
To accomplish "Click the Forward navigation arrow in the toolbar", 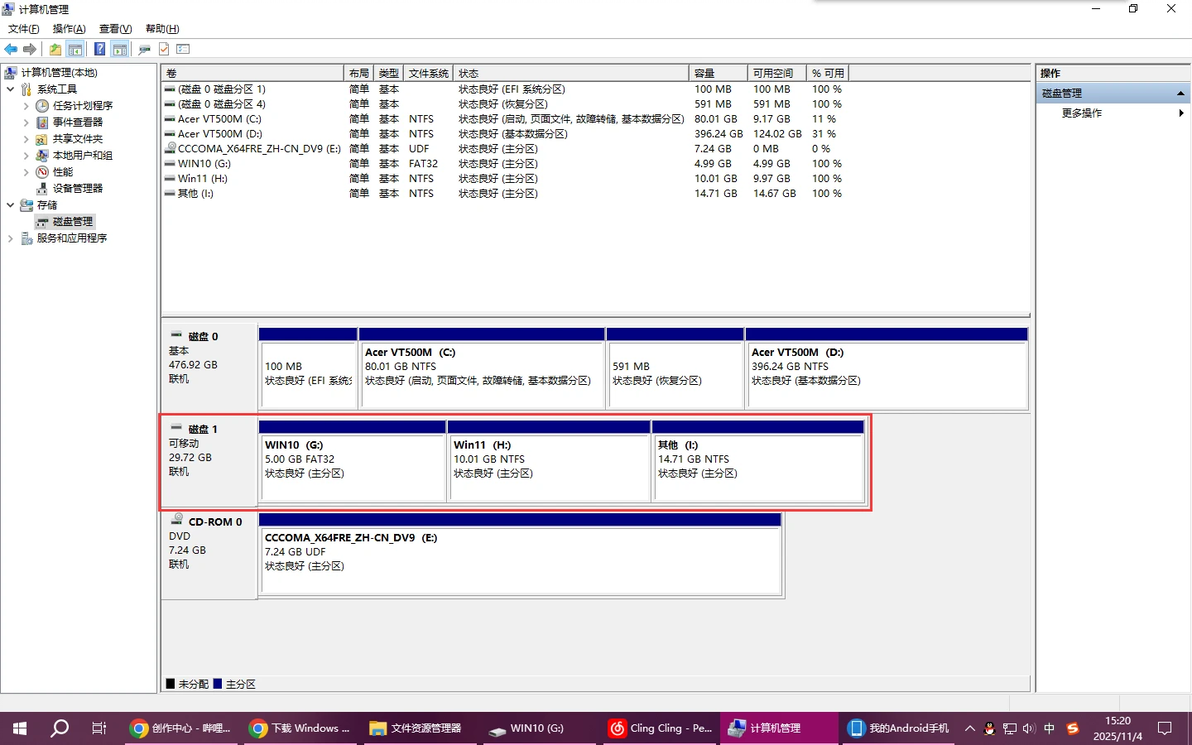I will pyautogui.click(x=29, y=48).
